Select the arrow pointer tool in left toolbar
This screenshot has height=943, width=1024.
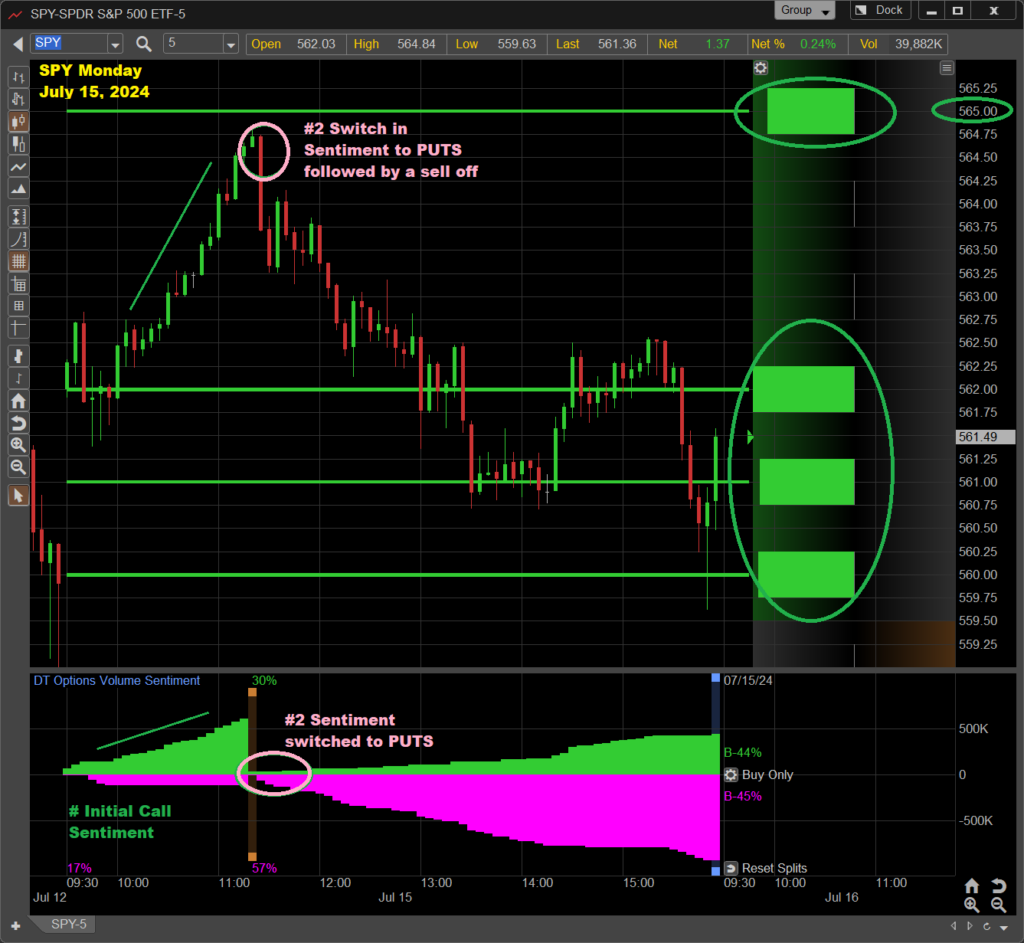click(18, 495)
